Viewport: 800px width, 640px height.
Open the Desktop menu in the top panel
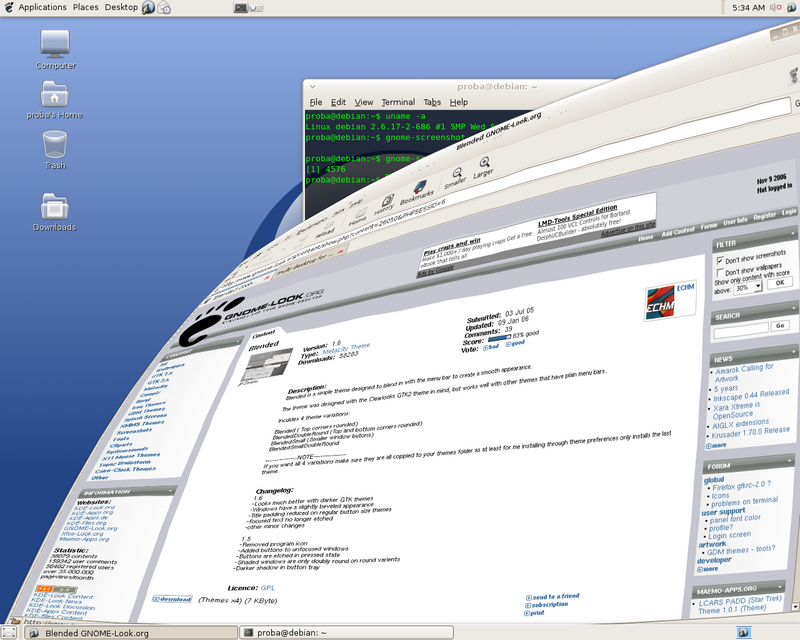coord(121,7)
